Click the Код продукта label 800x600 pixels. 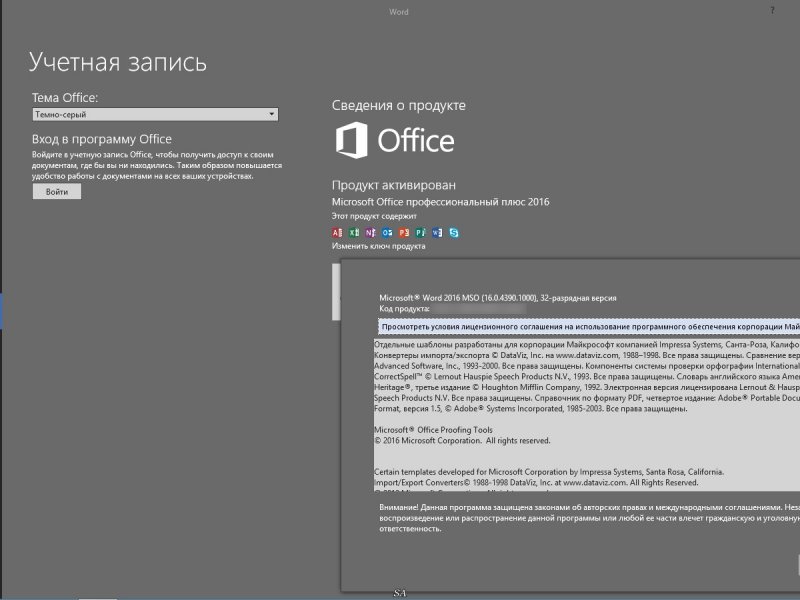(404, 309)
